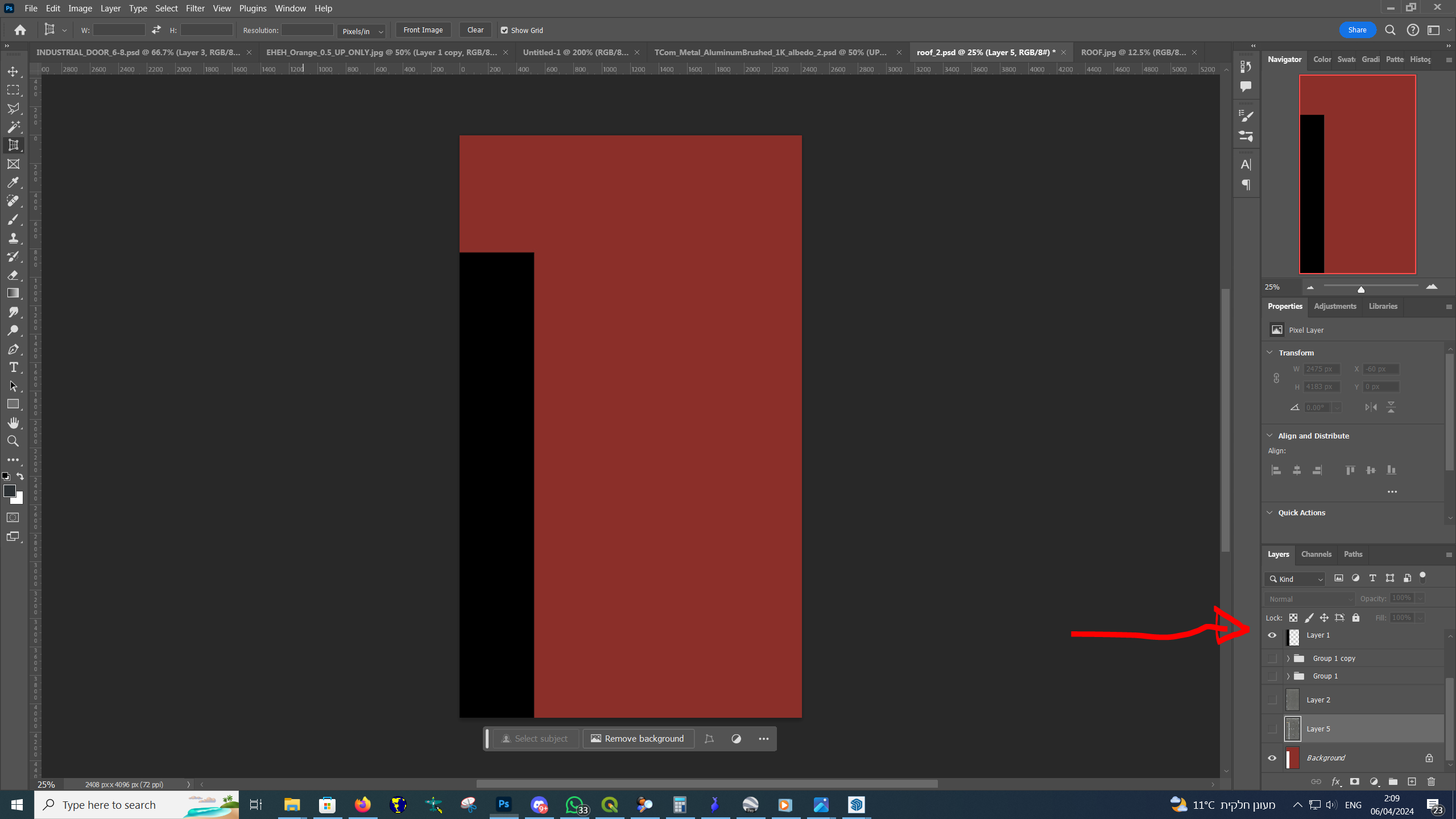
Task: Select the Eyedropper tool
Action: [x=13, y=183]
